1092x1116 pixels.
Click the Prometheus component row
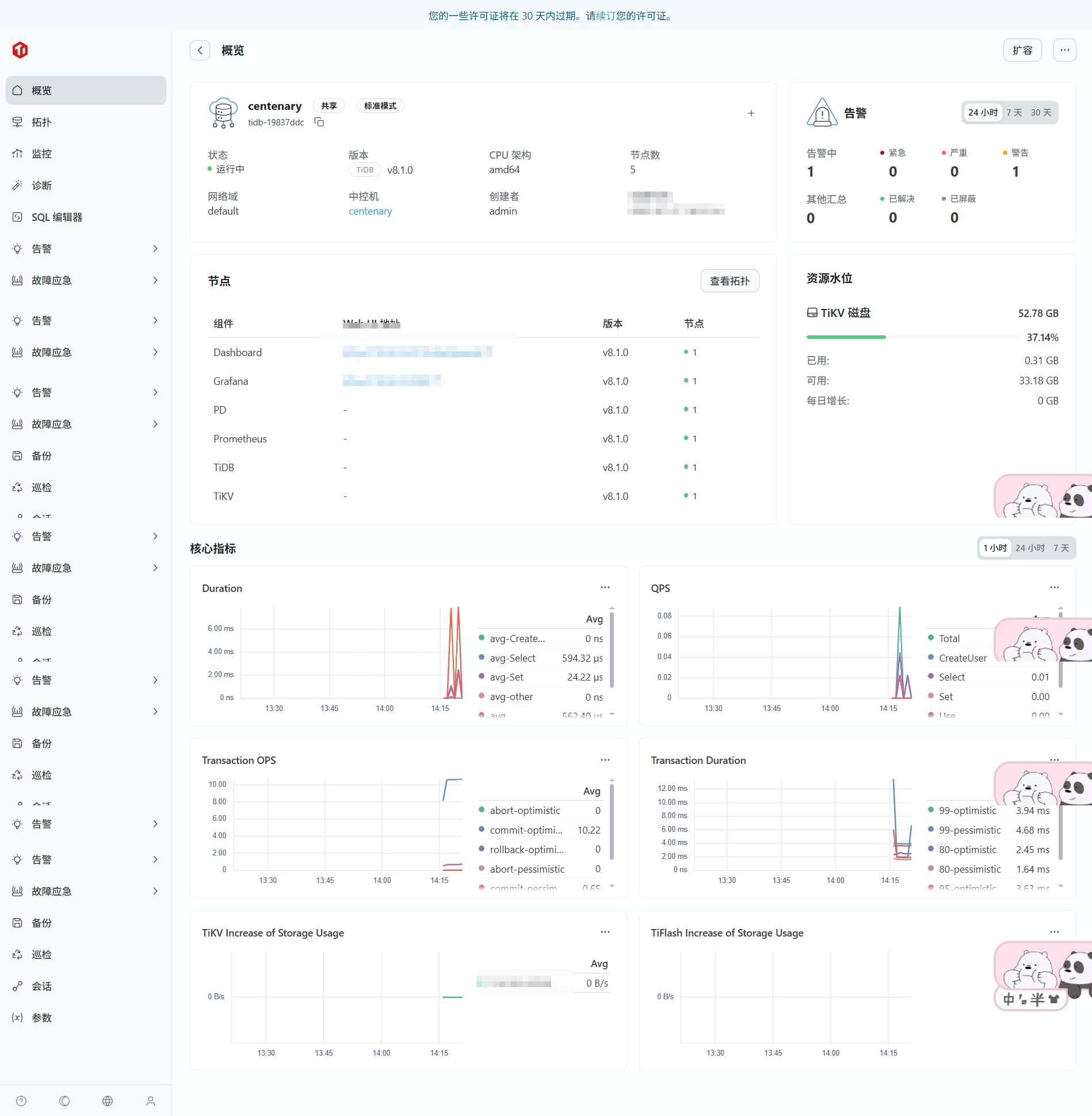[x=483, y=438]
